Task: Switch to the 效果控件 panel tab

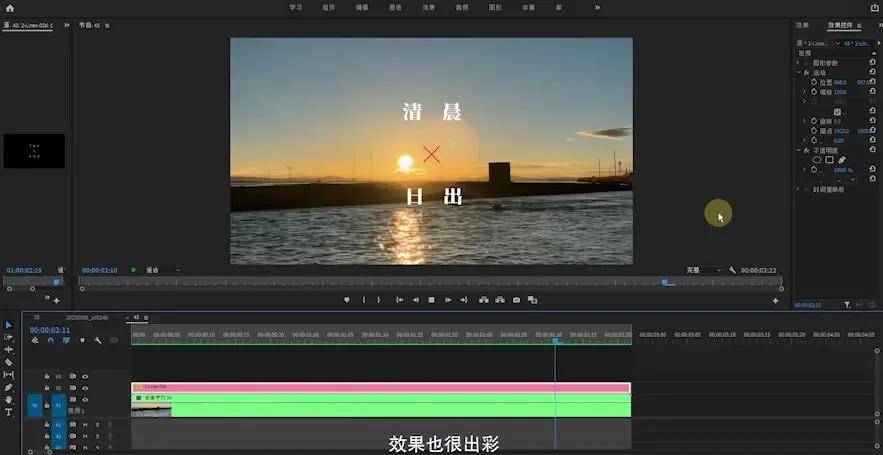Action: pyautogui.click(x=840, y=25)
